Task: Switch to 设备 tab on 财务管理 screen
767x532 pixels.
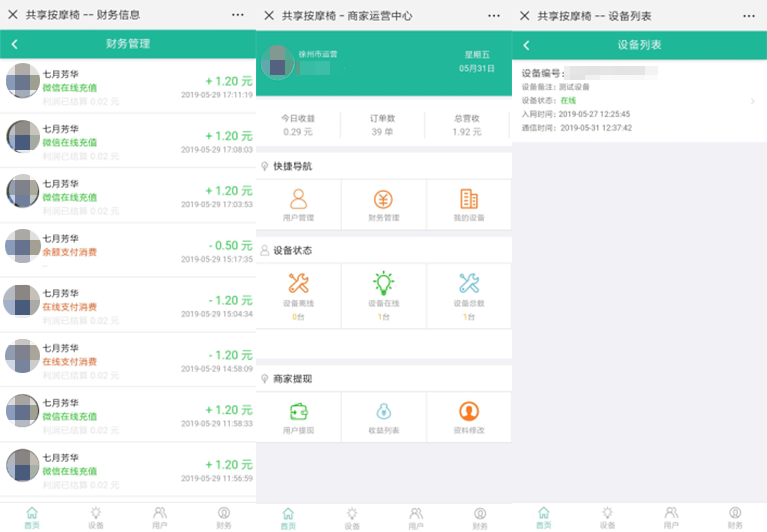Action: click(96, 516)
